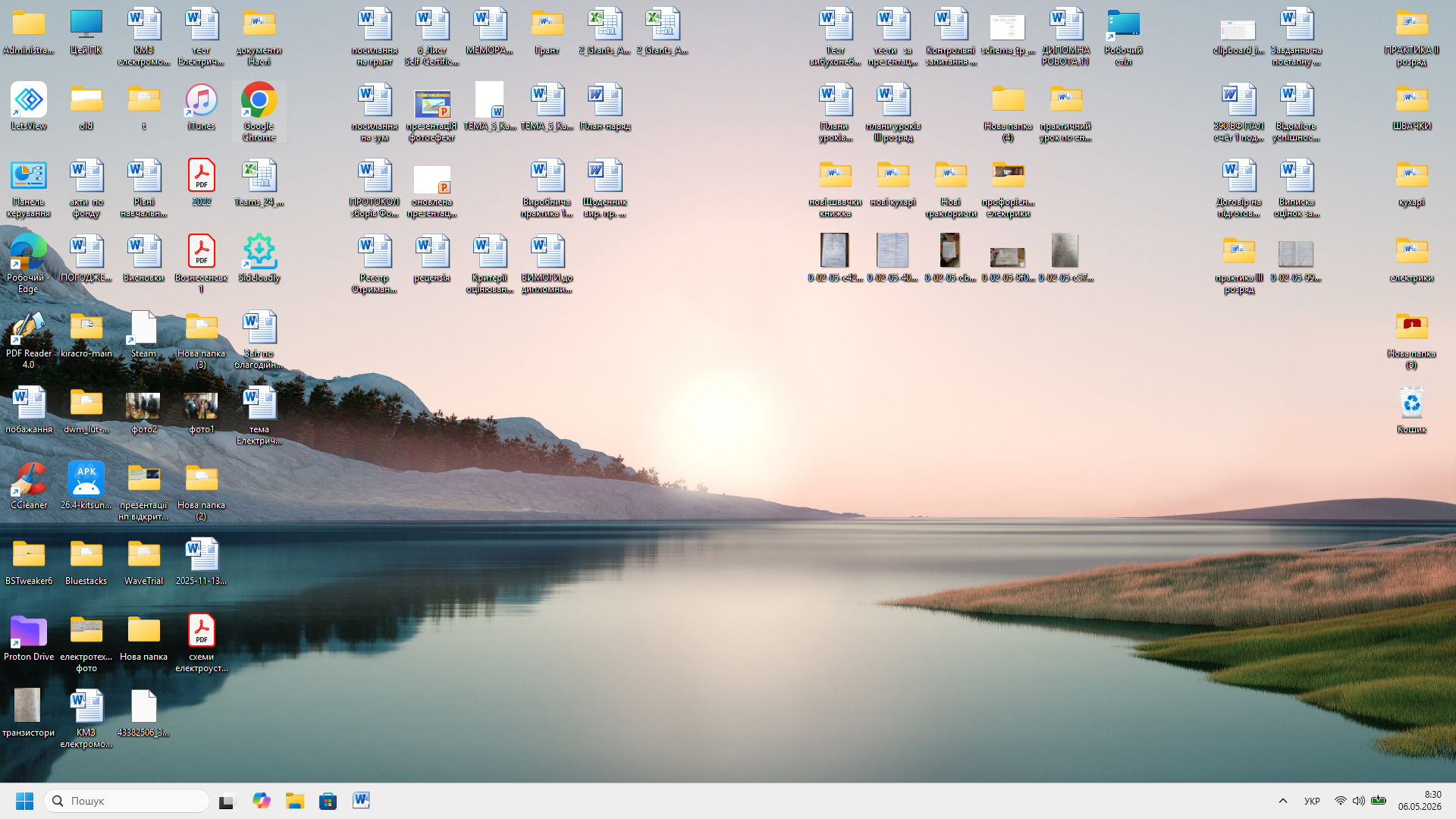The height and width of the screenshot is (819, 1456).
Task: Click the Пошук search field
Action: 127,801
